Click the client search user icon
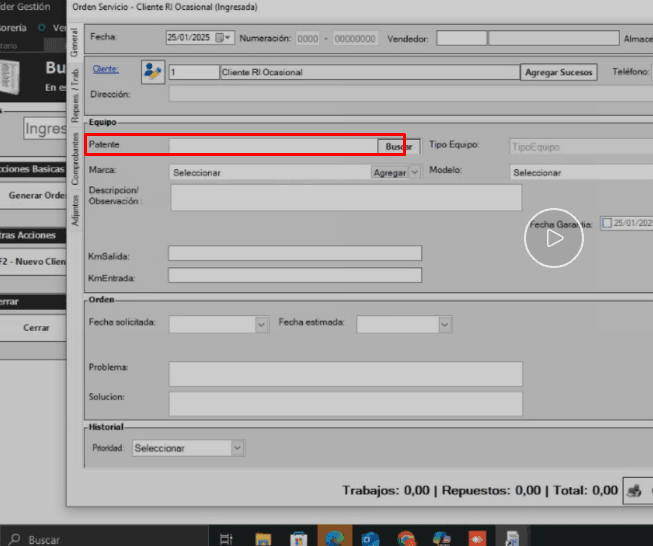Viewport: 653px width, 546px height. 152,71
